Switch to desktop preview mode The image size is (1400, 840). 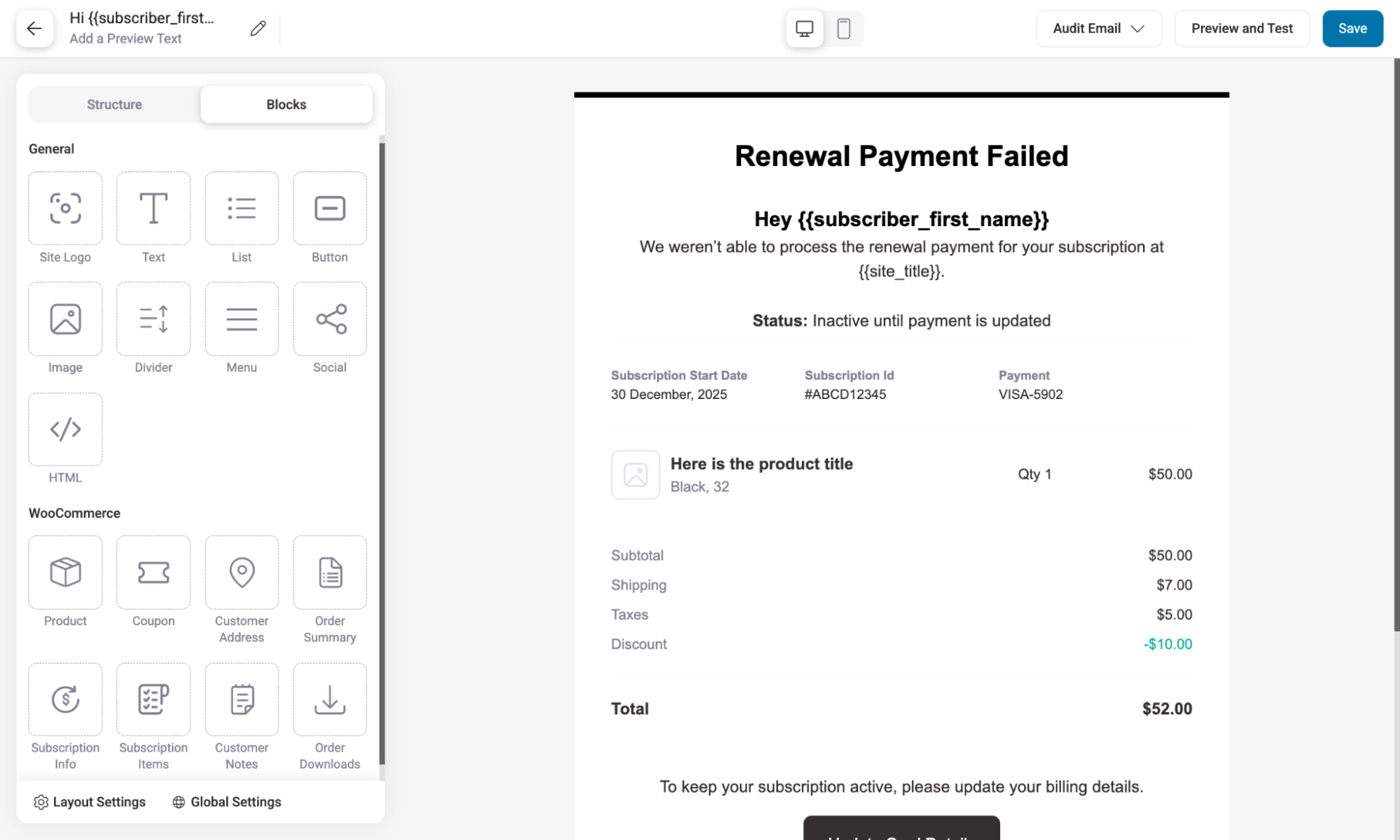click(x=804, y=29)
